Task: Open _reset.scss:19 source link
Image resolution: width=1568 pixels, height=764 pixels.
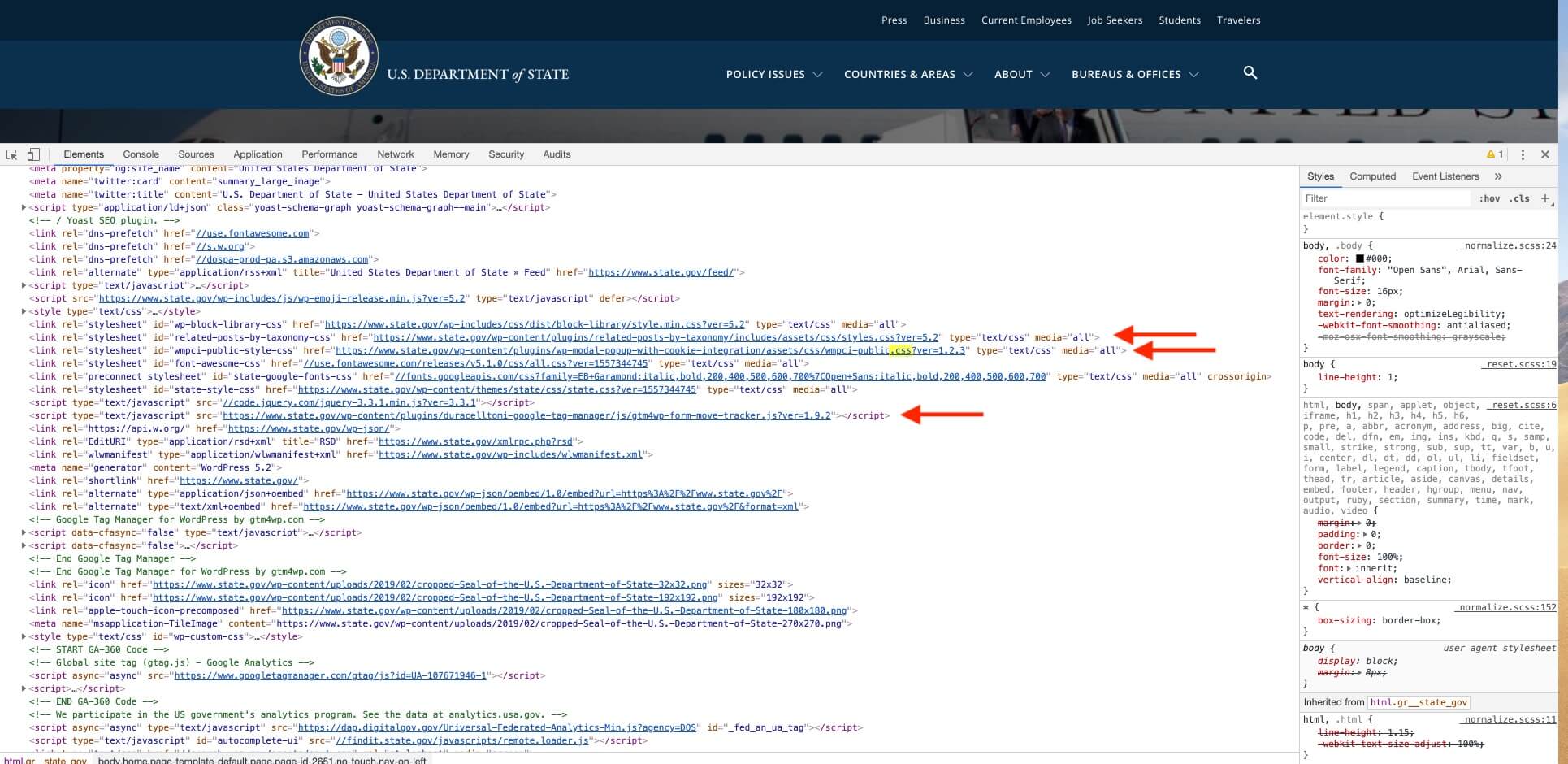Action: pyautogui.click(x=1518, y=364)
